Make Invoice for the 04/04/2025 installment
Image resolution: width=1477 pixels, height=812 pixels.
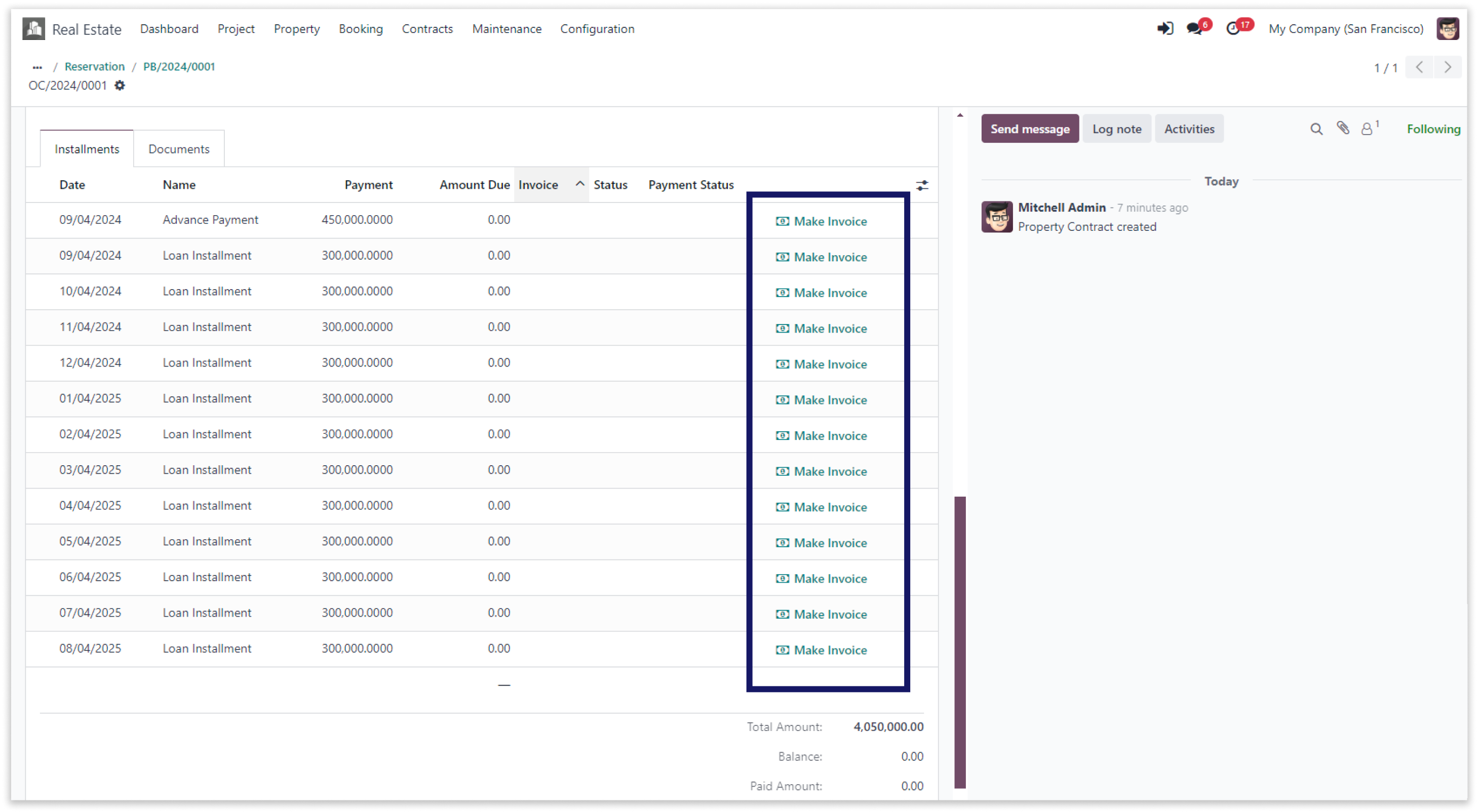(821, 507)
